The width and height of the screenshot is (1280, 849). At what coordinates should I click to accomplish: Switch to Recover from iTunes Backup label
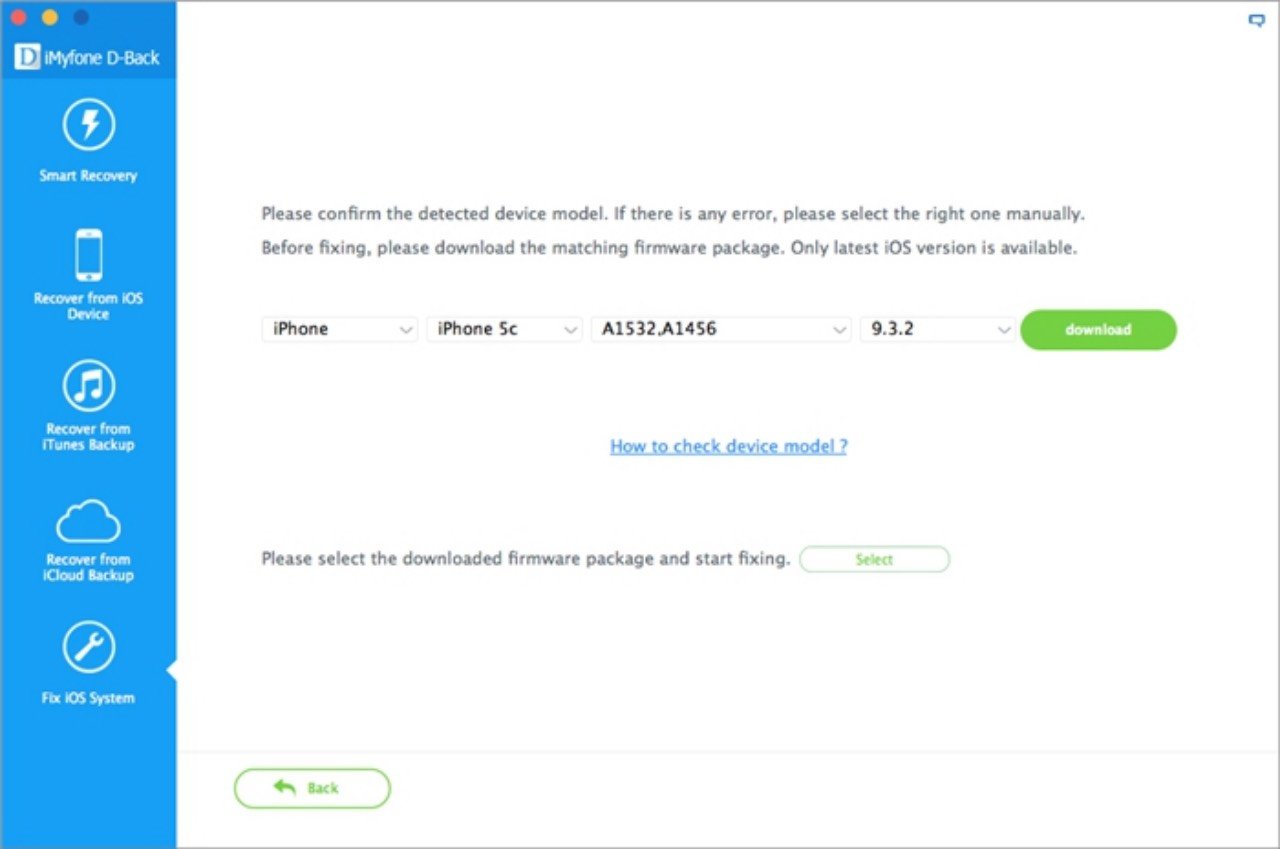click(88, 437)
